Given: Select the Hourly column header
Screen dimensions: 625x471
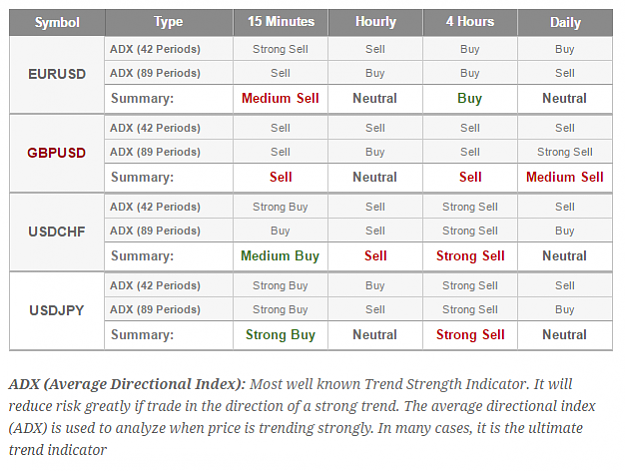Looking at the screenshot, I should pyautogui.click(x=375, y=22).
